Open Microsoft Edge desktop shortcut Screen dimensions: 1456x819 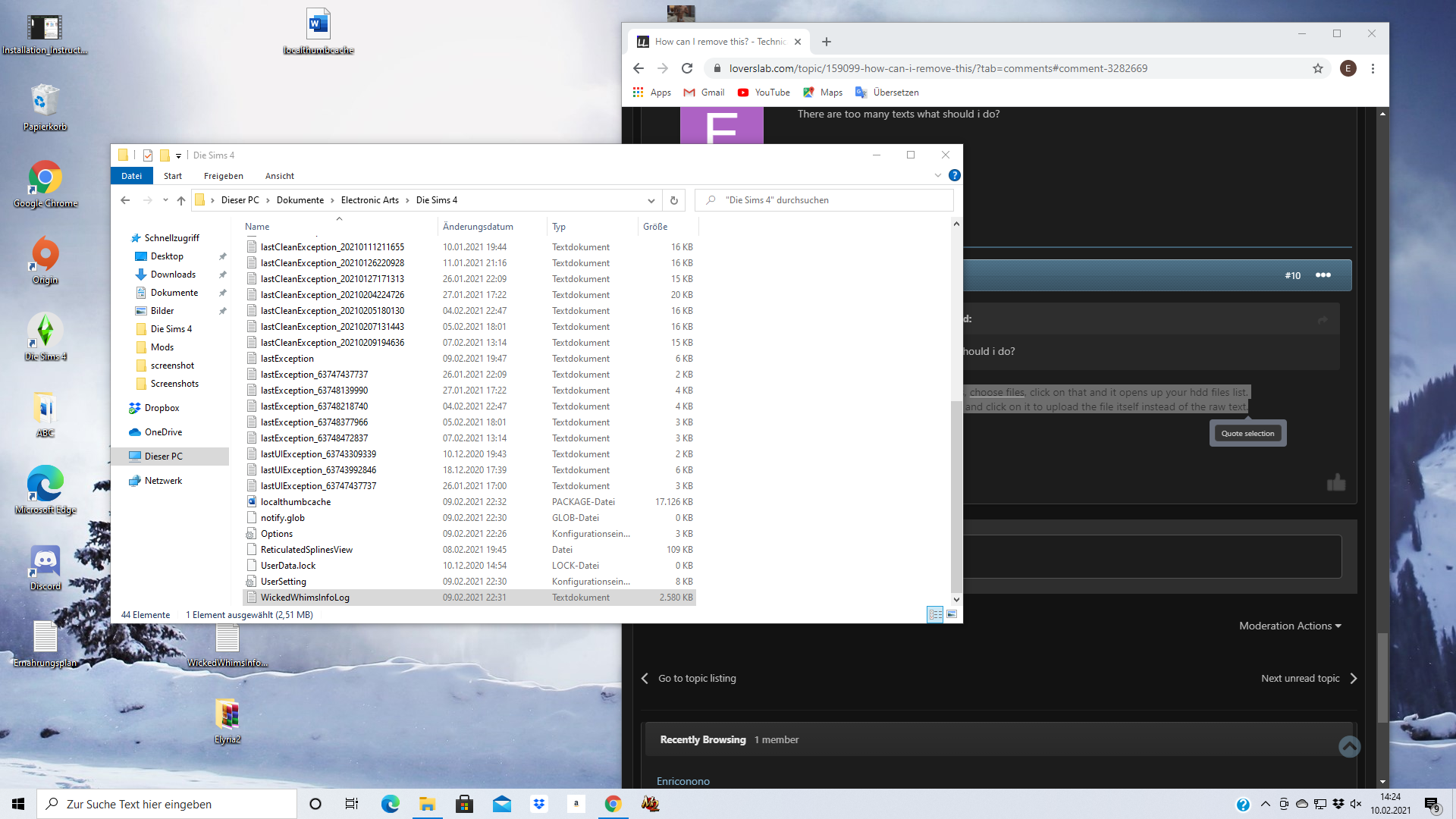(x=45, y=491)
